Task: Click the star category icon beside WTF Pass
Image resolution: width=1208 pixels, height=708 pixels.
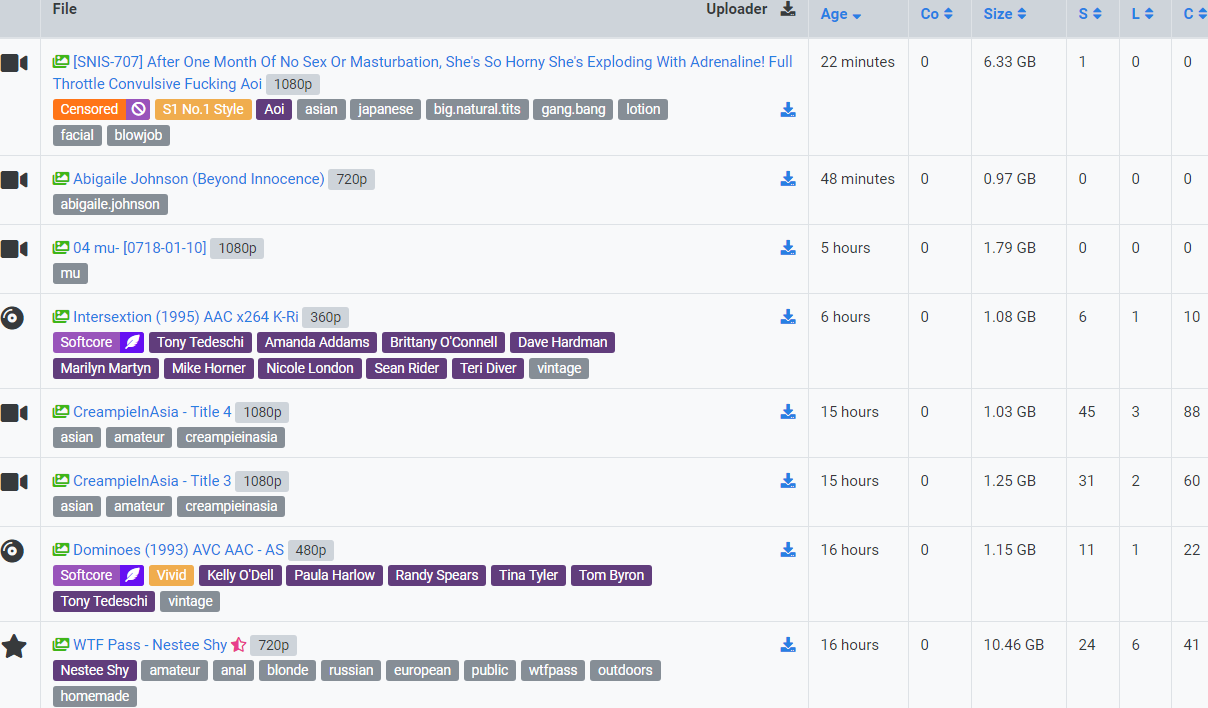Action: 14,646
